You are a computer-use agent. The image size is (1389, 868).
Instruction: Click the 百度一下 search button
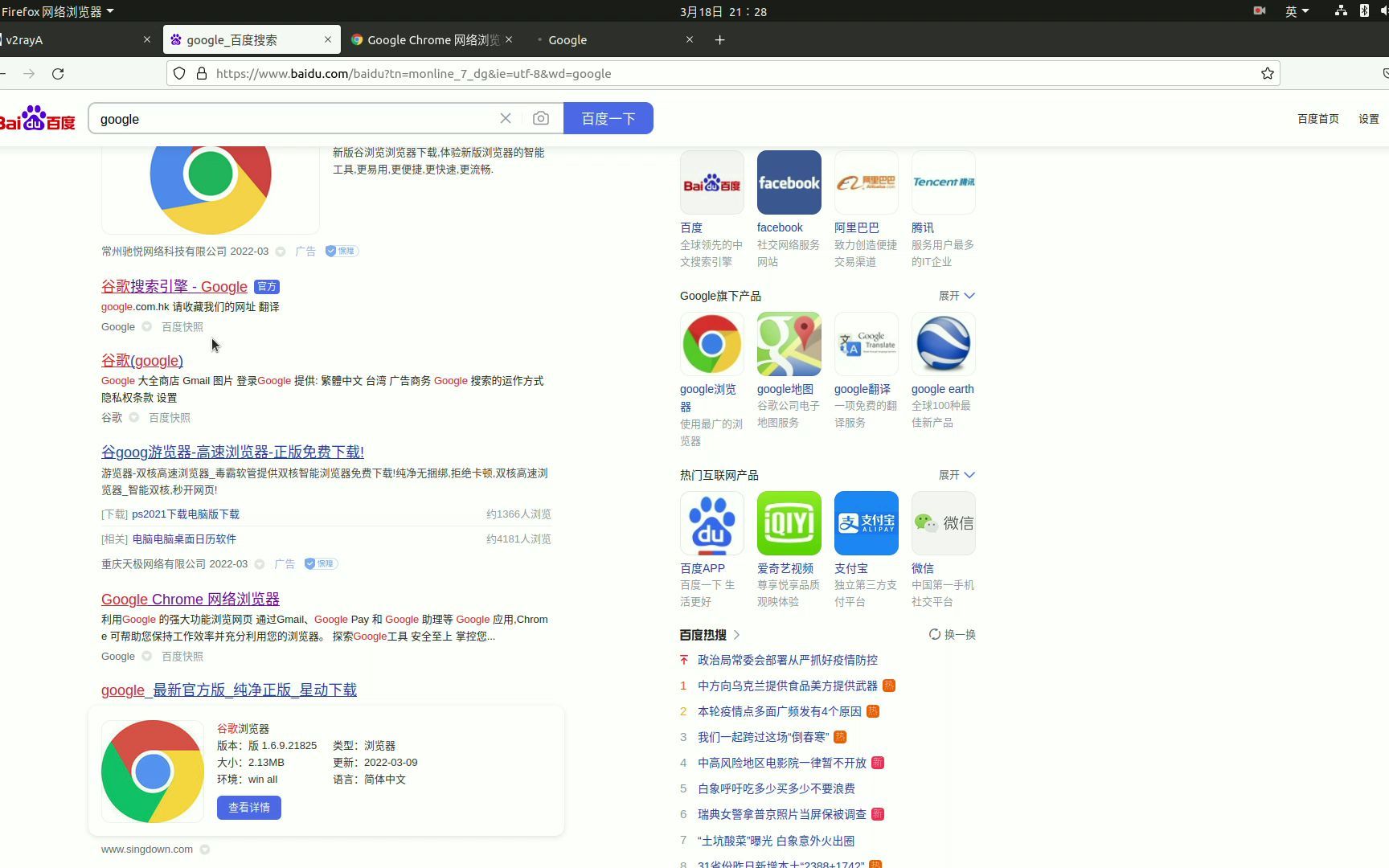pyautogui.click(x=608, y=118)
